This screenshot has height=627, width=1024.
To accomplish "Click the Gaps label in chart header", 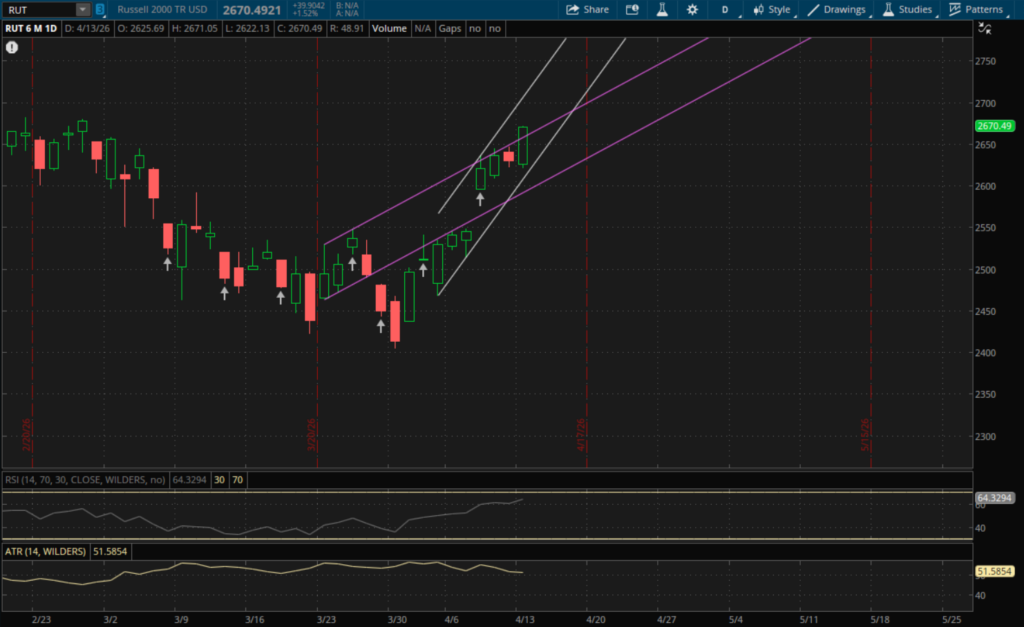I will tap(450, 29).
